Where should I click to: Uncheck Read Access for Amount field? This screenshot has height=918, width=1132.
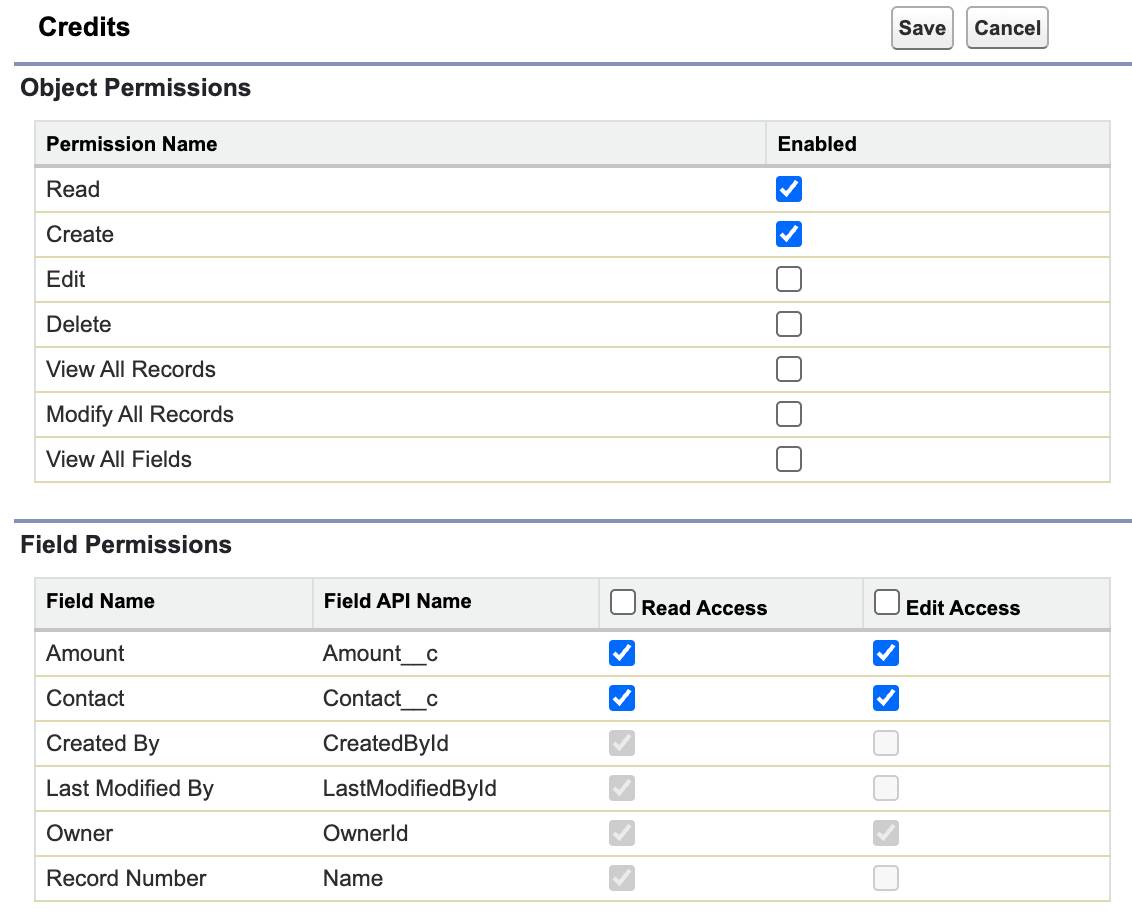coord(622,653)
